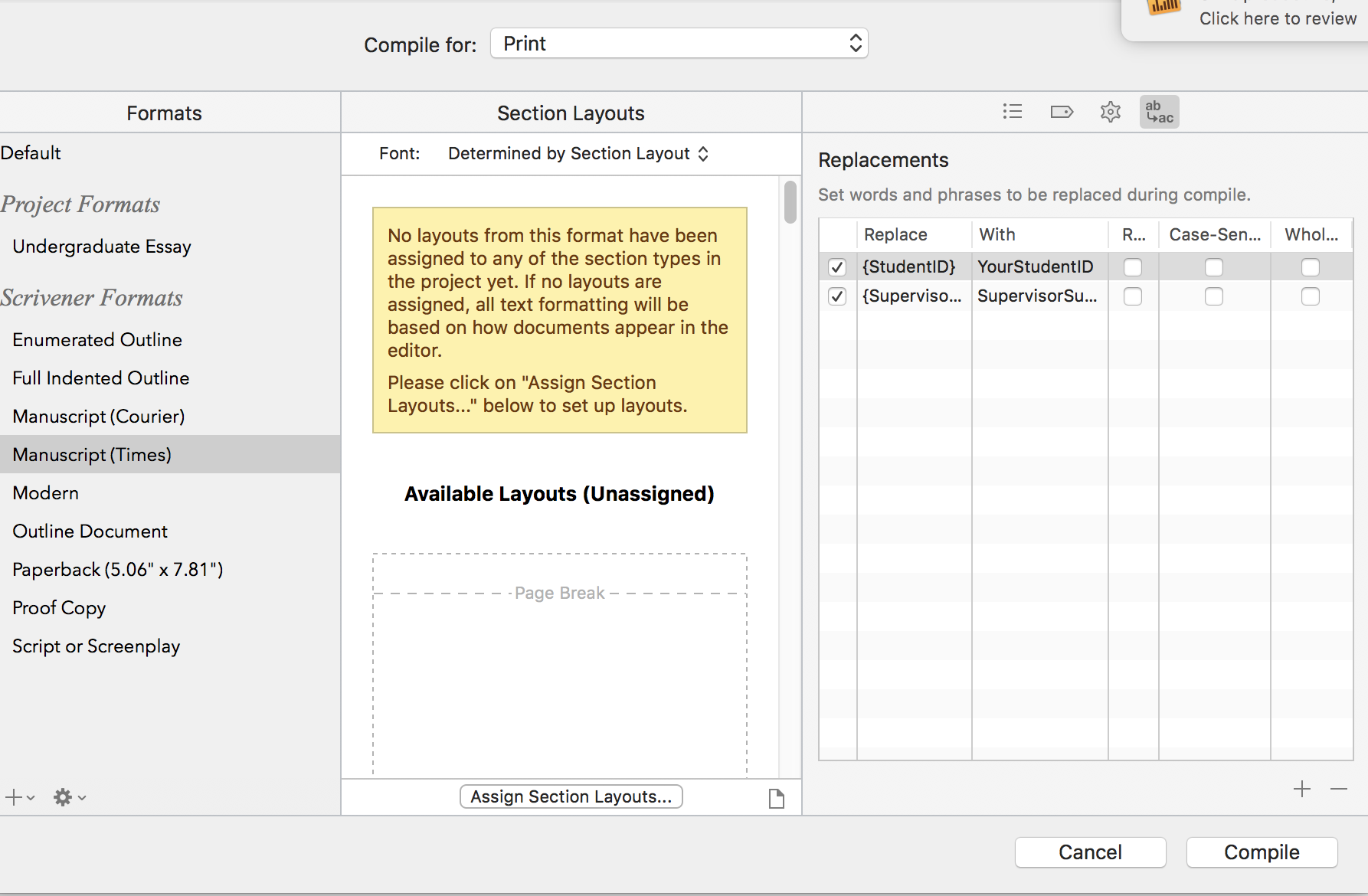Open the contents list icon tab

click(x=1013, y=112)
